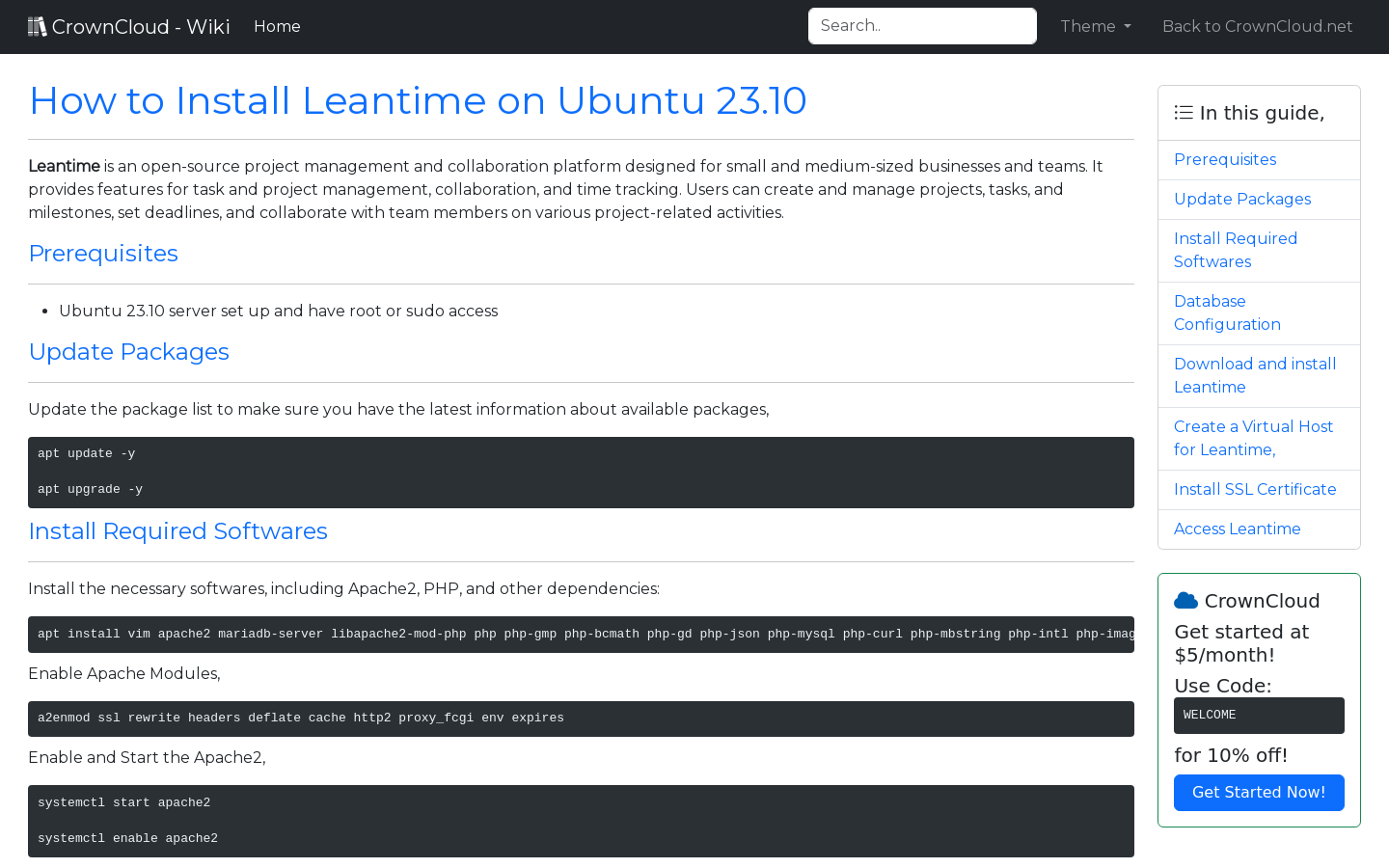Click the apt update code block
The width and height of the screenshot is (1389, 868).
click(581, 472)
